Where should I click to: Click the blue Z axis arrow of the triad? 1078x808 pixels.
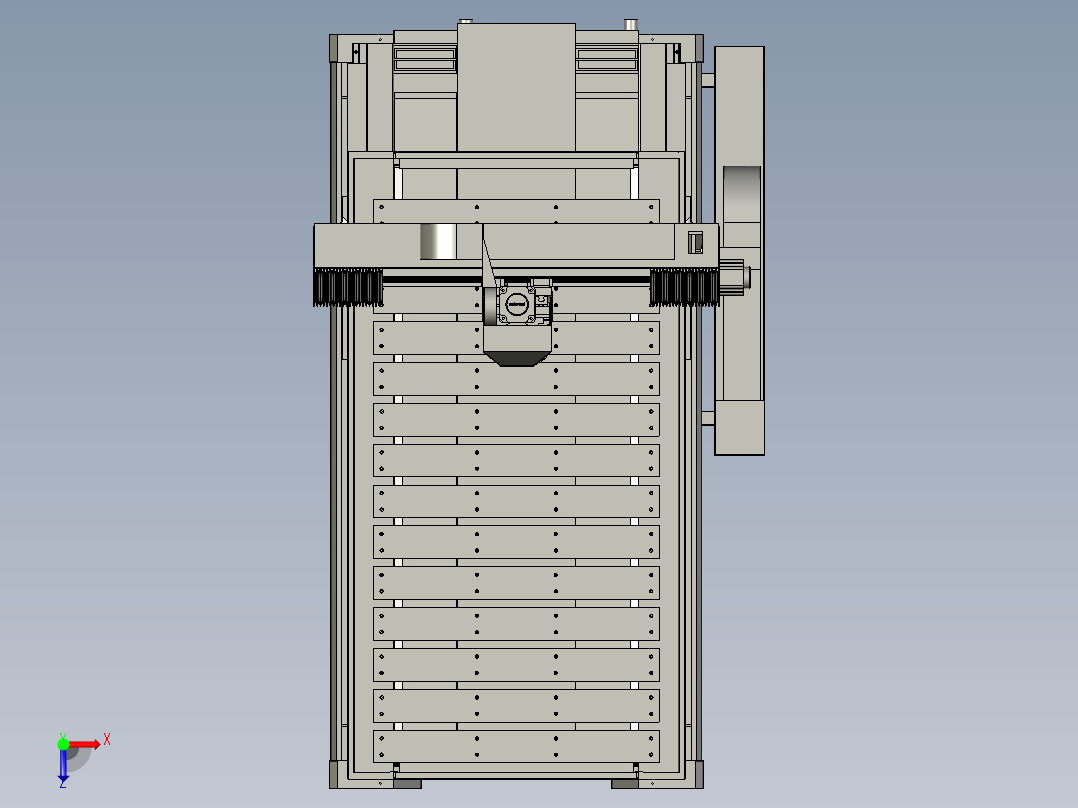click(63, 765)
